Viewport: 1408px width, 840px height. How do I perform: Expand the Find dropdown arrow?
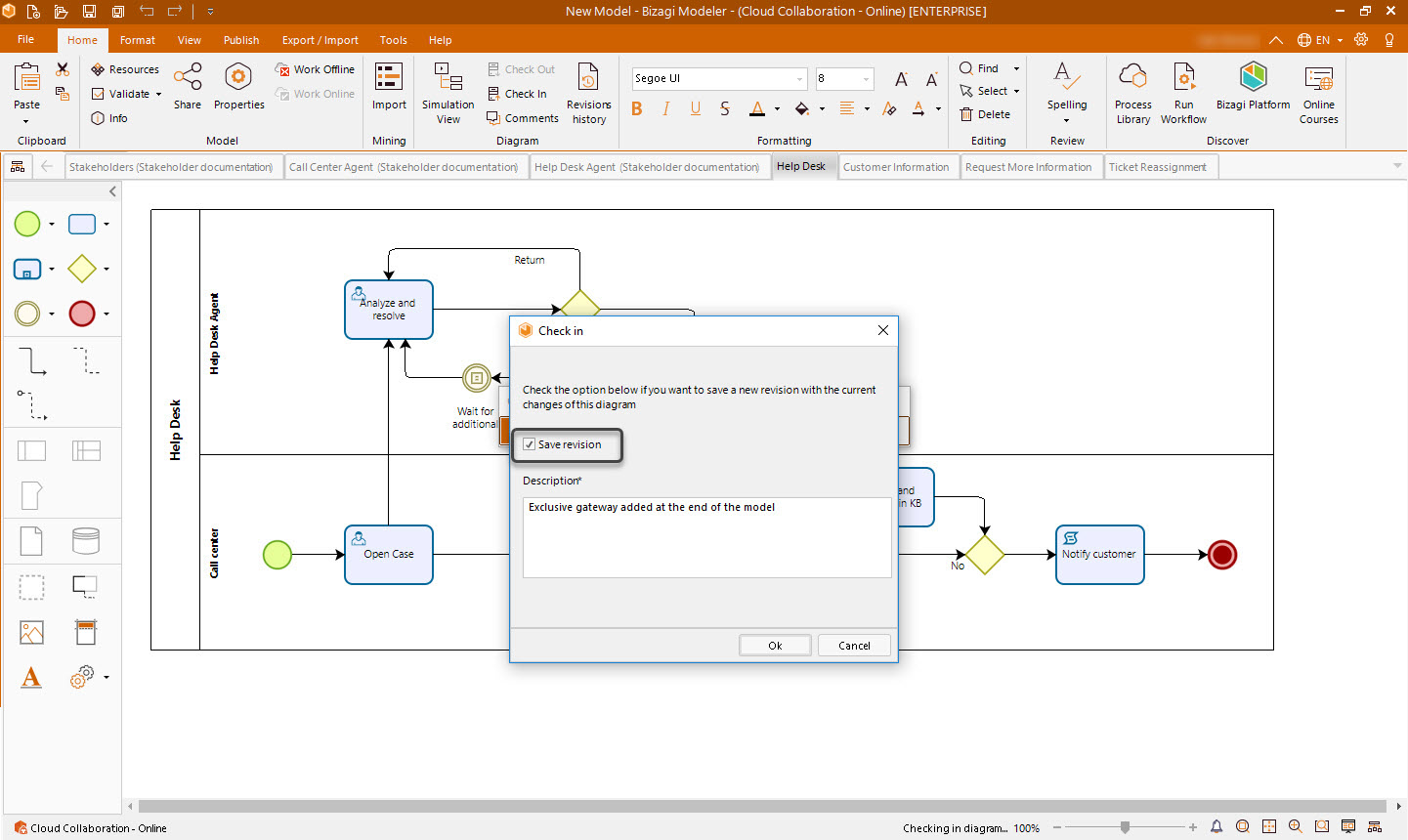coord(1016,68)
